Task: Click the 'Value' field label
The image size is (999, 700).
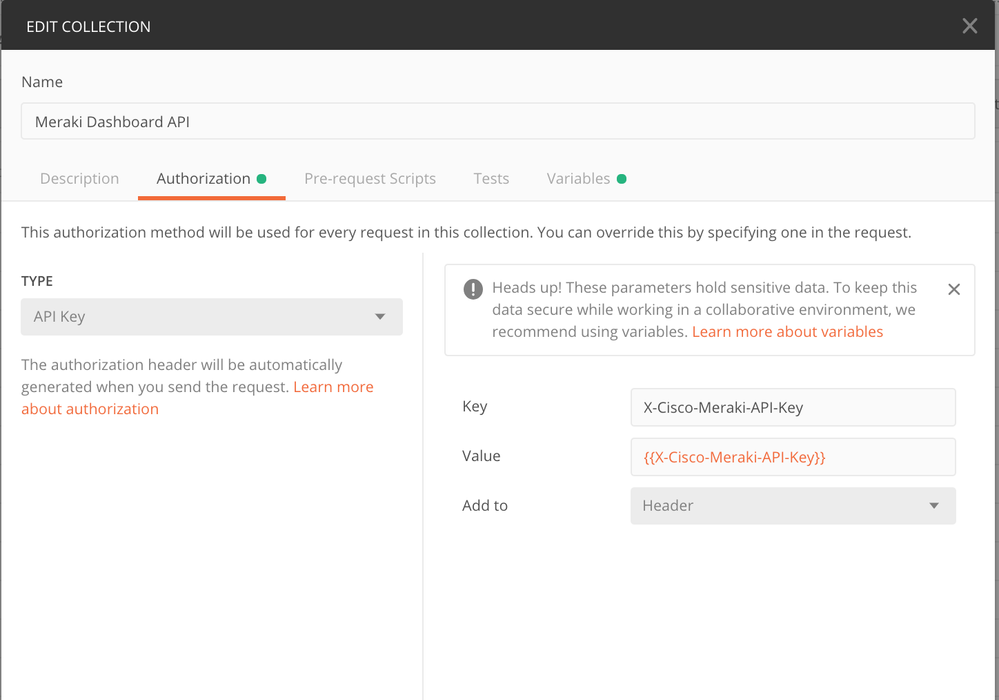Action: coord(481,456)
